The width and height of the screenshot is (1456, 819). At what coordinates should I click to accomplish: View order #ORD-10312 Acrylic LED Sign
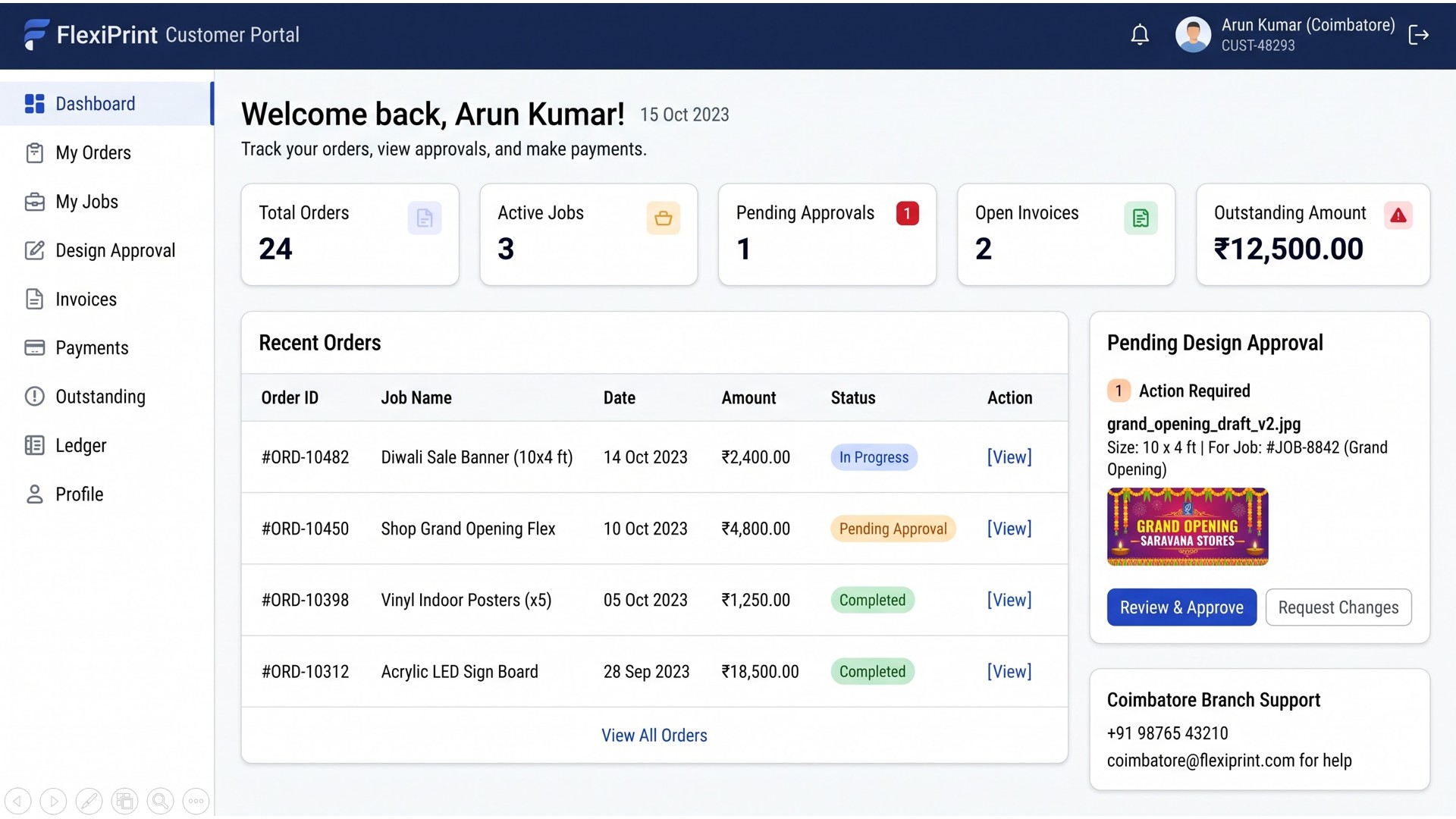click(1009, 671)
